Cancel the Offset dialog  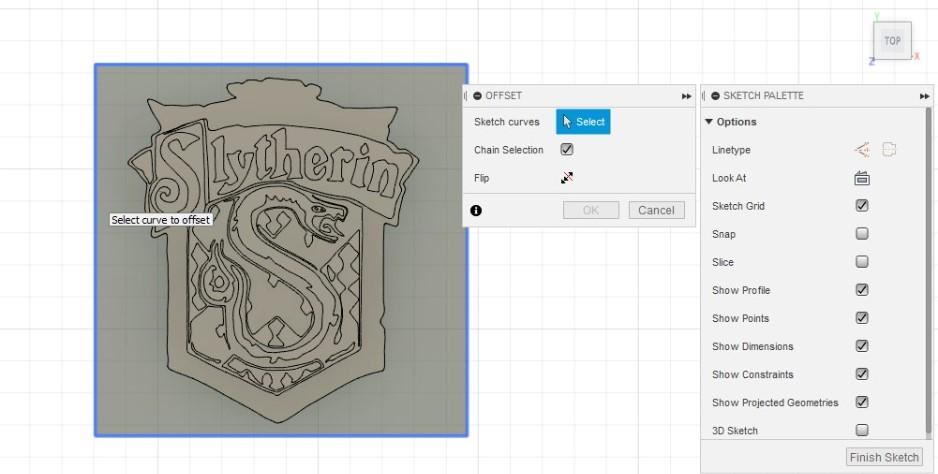coord(656,210)
